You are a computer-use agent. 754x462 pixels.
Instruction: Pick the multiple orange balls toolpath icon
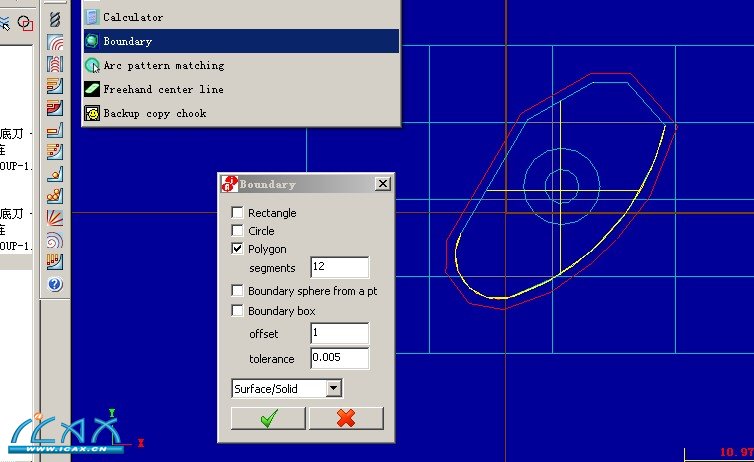point(55,196)
